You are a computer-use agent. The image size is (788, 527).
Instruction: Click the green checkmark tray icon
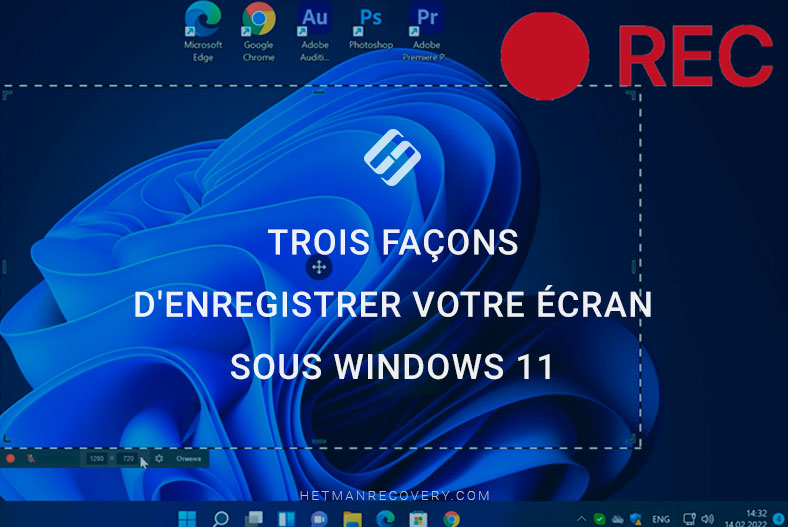[599, 519]
